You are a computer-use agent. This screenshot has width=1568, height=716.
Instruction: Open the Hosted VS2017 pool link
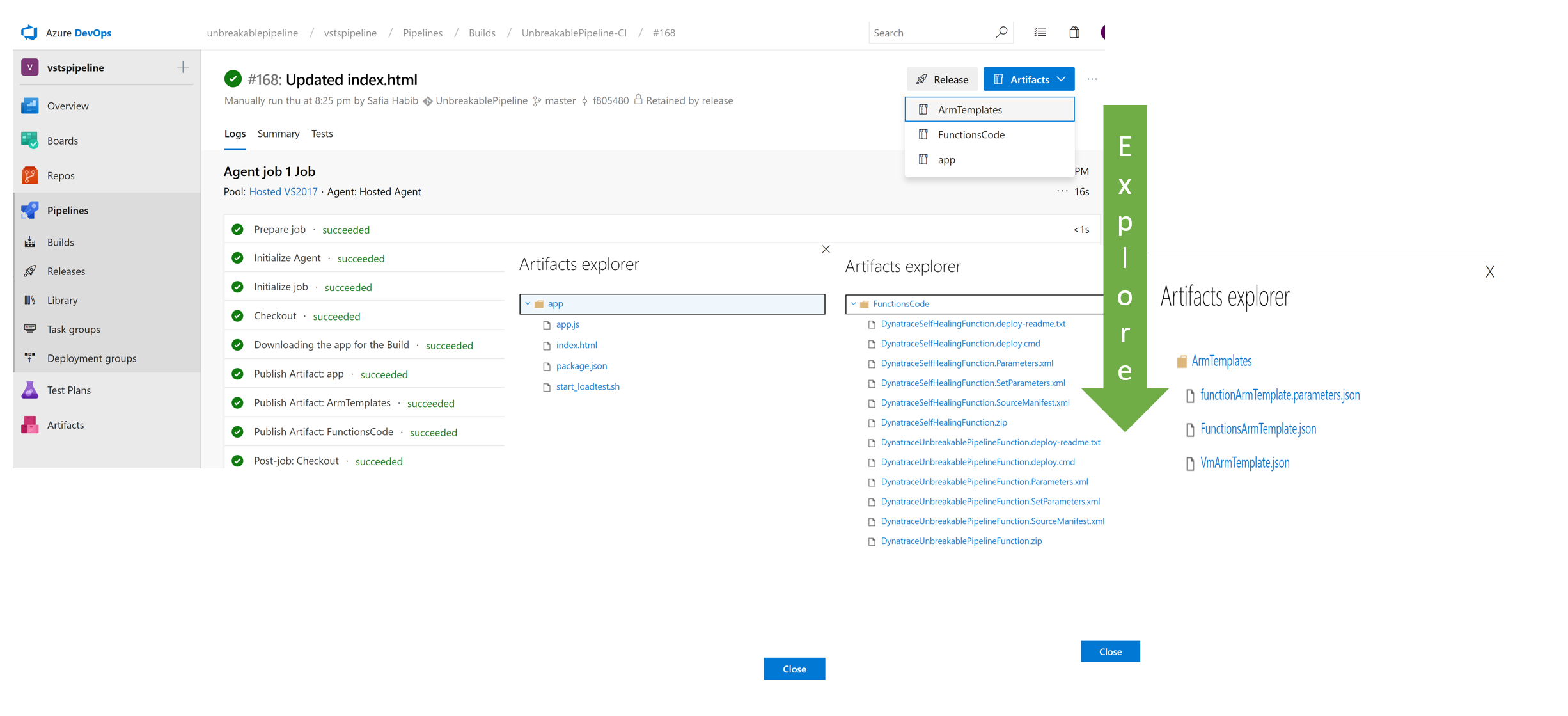pyautogui.click(x=283, y=191)
